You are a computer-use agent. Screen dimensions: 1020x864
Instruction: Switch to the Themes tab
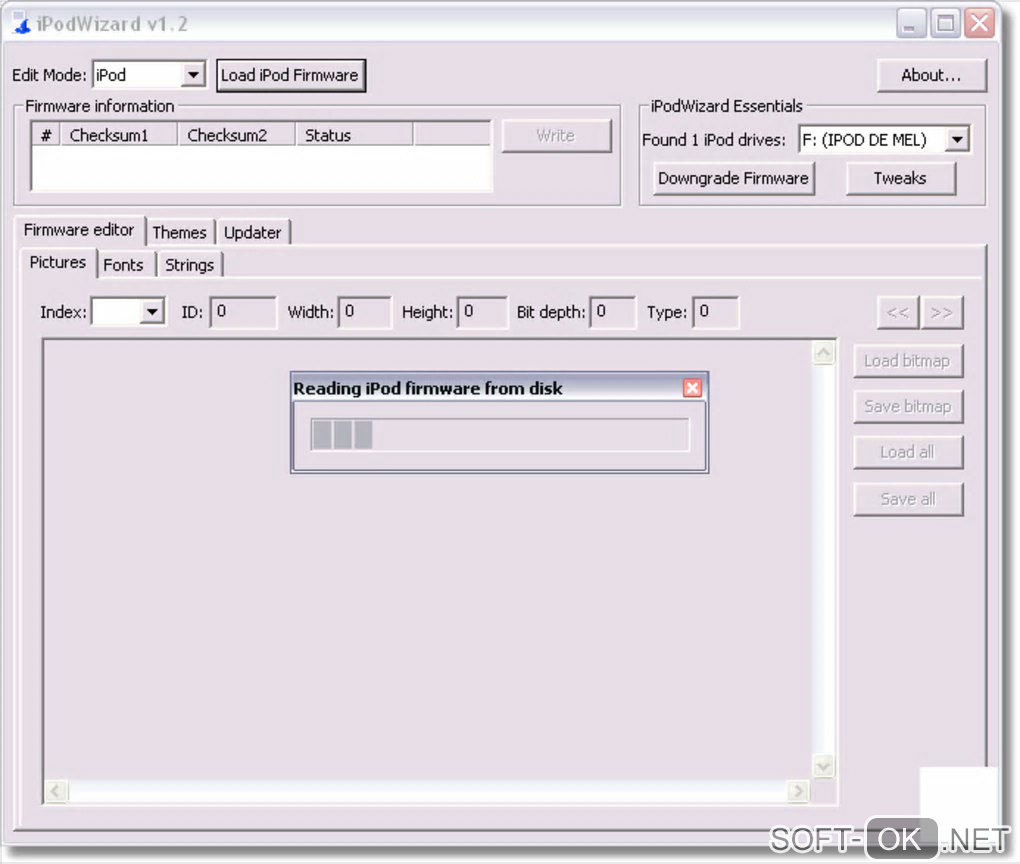(x=180, y=232)
